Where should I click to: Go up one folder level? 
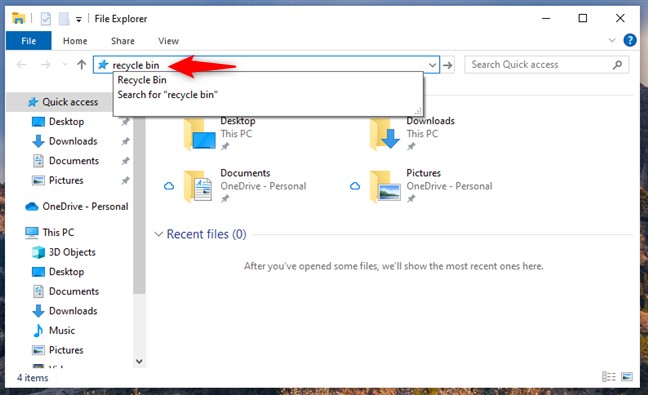[81, 65]
